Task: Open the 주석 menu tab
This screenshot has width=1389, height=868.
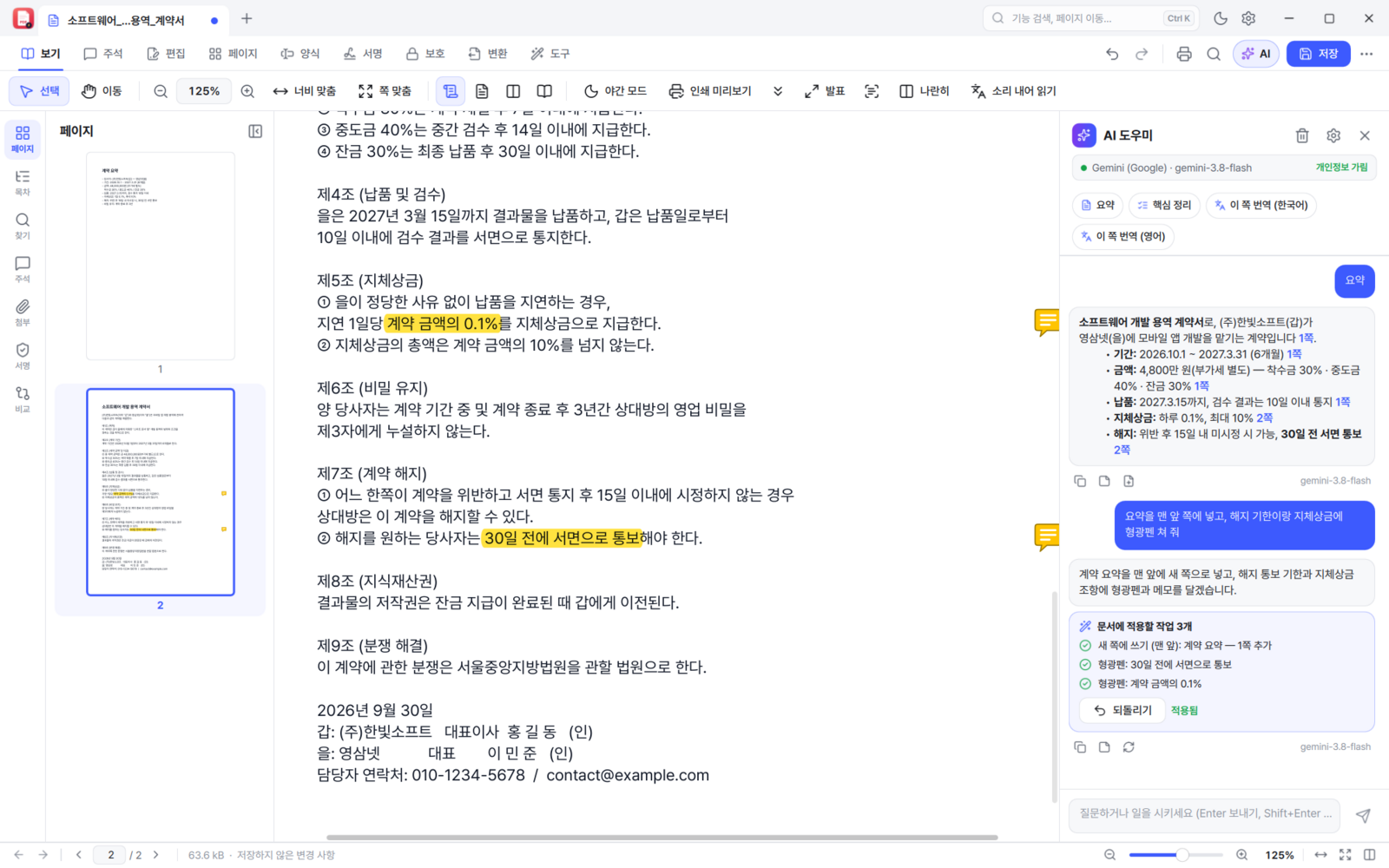Action: click(x=102, y=54)
